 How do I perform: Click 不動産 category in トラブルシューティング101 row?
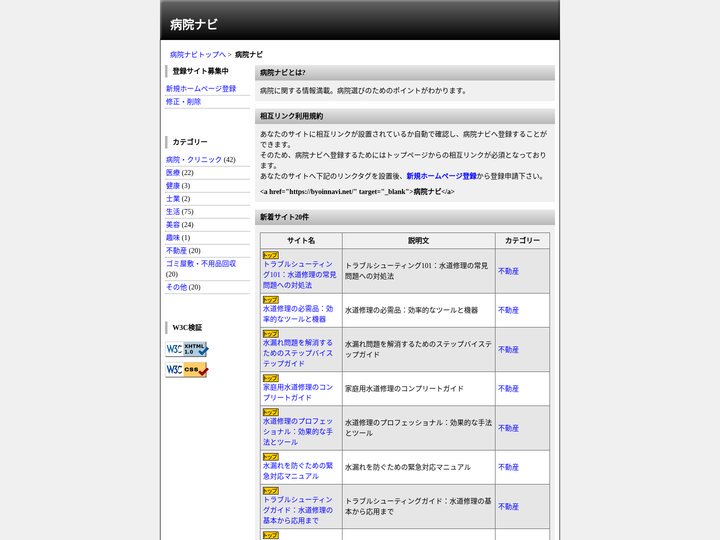click(x=508, y=271)
